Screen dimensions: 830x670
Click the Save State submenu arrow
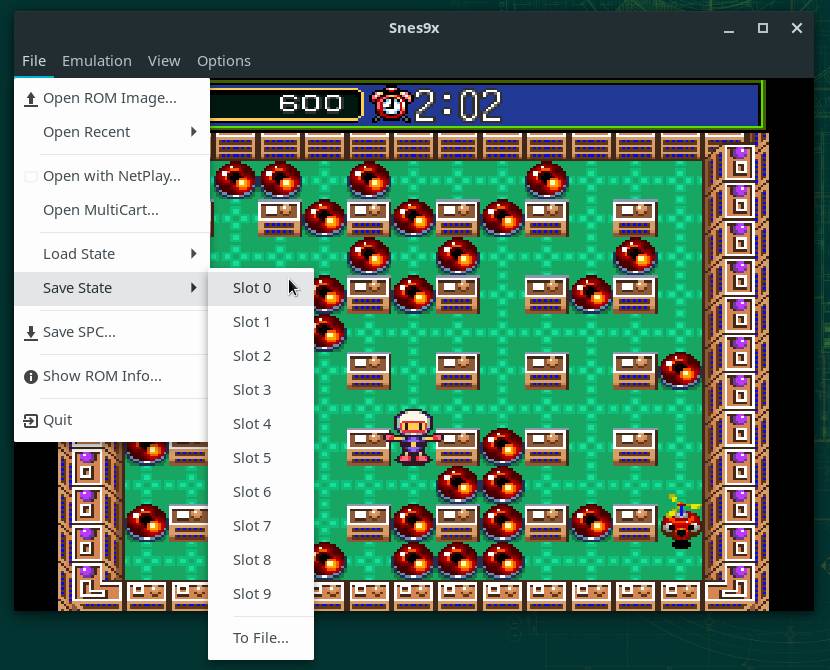tap(194, 287)
